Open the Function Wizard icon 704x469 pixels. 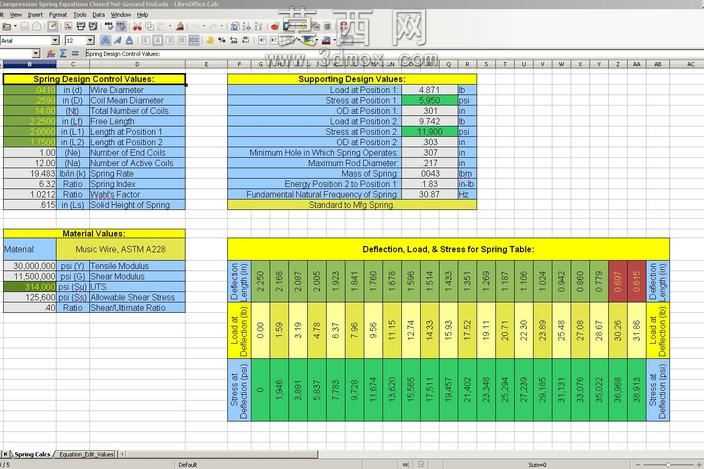tap(51, 53)
